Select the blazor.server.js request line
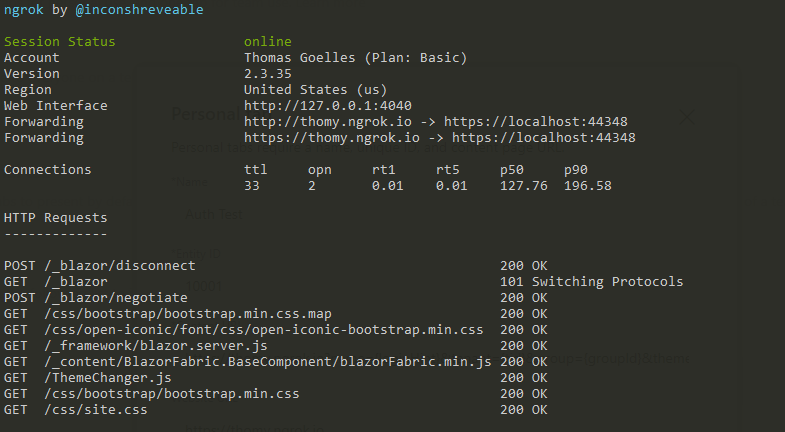Image resolution: width=785 pixels, height=432 pixels. tap(276, 345)
